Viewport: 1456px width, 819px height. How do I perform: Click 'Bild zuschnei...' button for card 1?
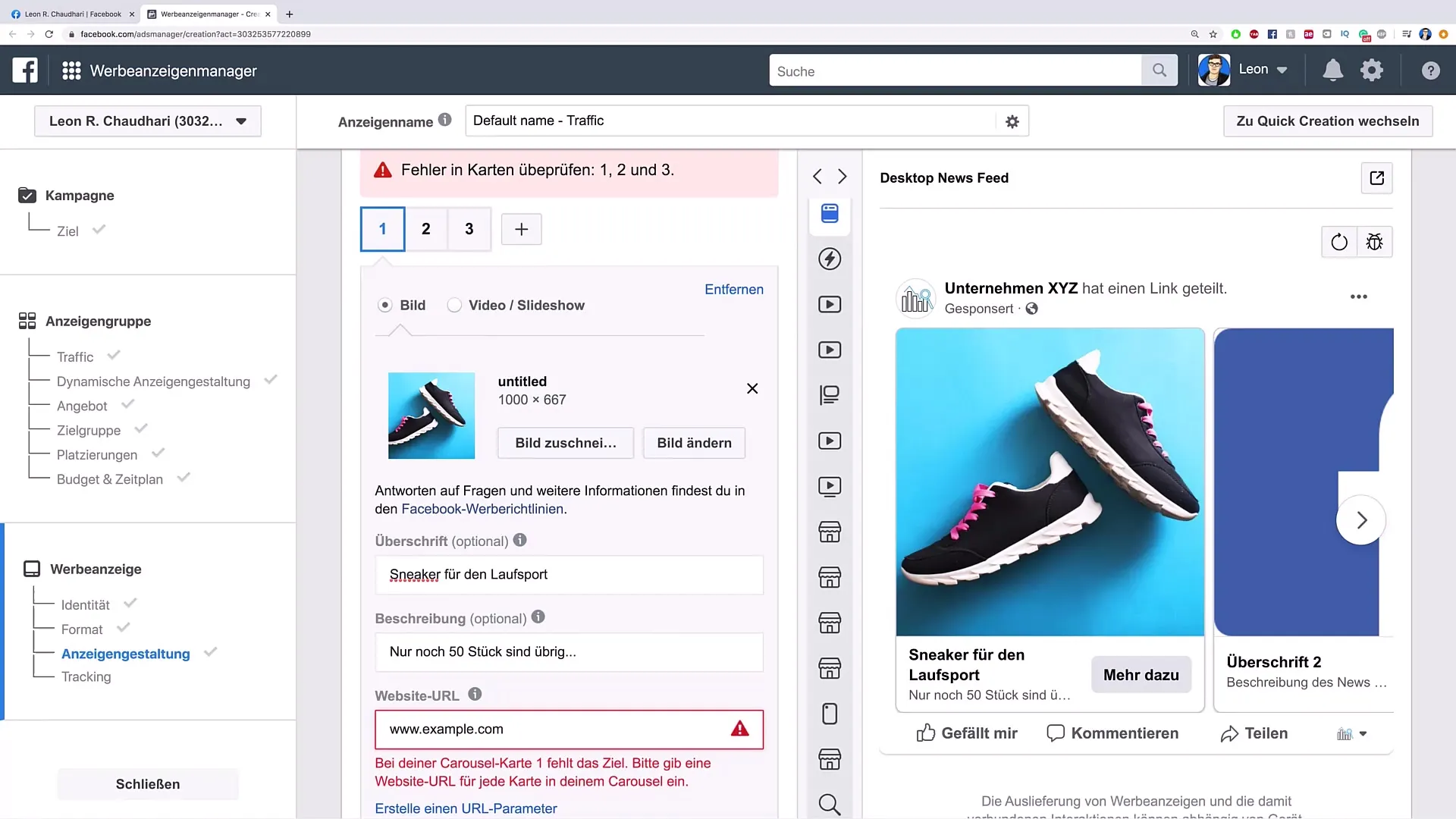pos(565,443)
